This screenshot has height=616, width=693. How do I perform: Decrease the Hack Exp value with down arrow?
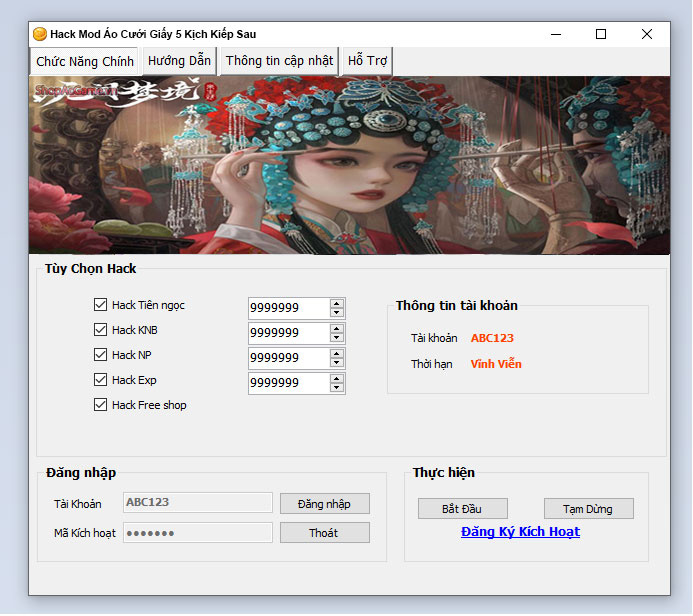coord(337,388)
